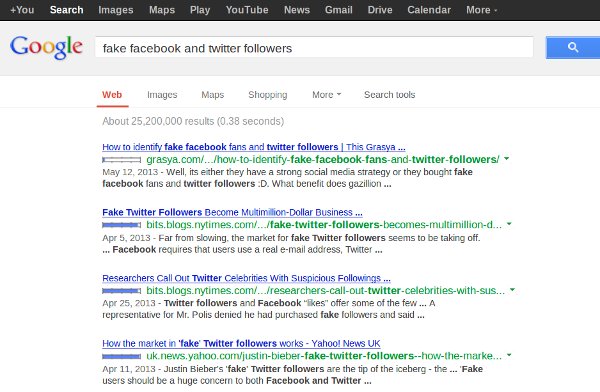Image resolution: width=600 pixels, height=392 pixels.
Task: Open 'How the market in fake Twitter followers works' result
Action: pos(241,343)
